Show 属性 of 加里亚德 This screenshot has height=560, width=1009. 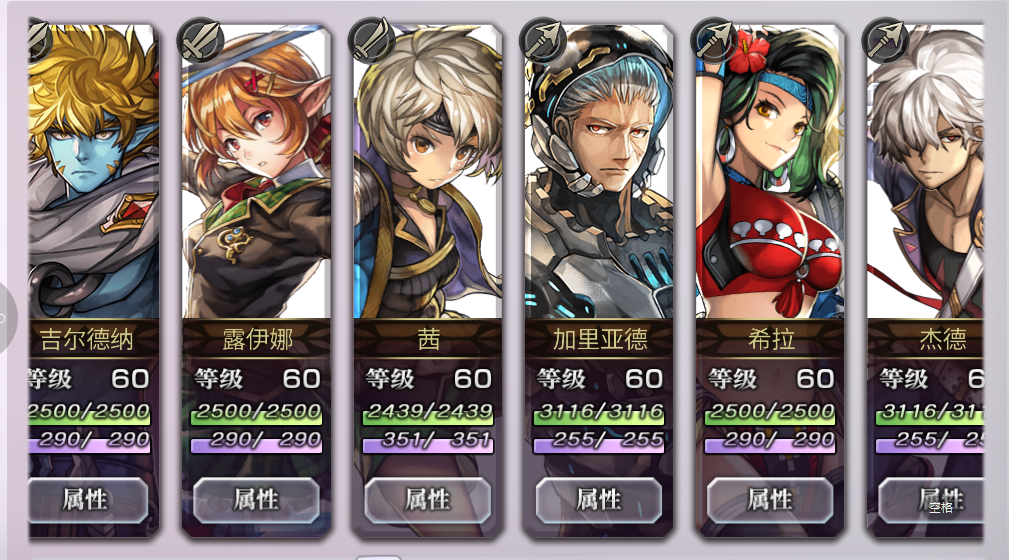tap(598, 499)
